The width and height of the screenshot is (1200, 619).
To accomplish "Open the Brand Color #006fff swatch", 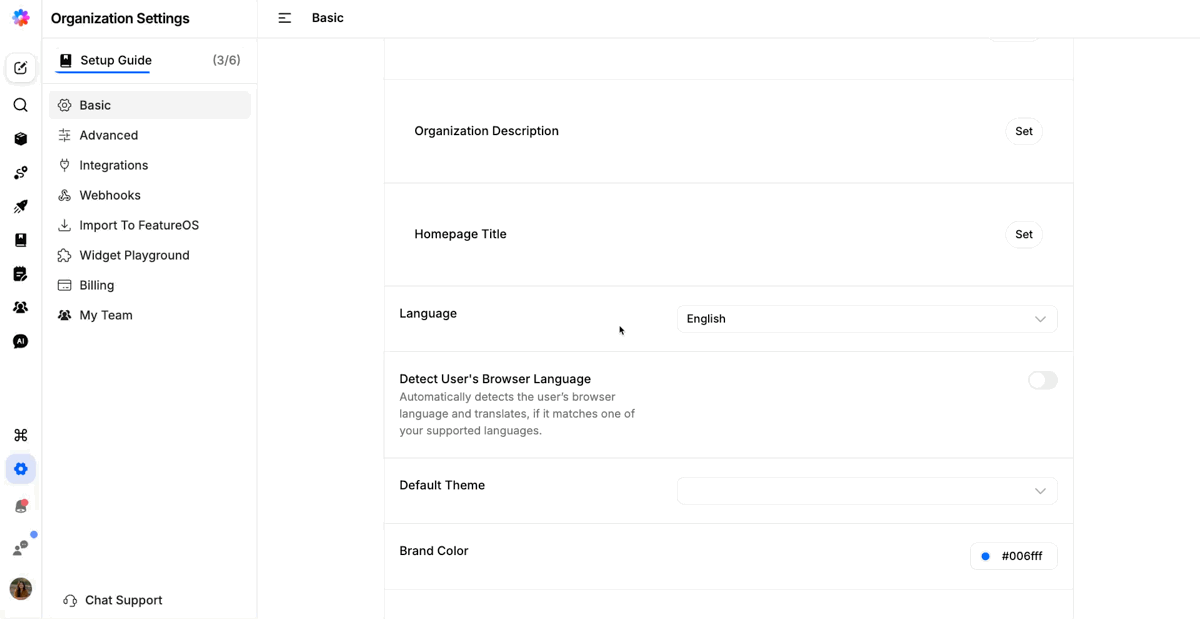I will click(x=1014, y=556).
